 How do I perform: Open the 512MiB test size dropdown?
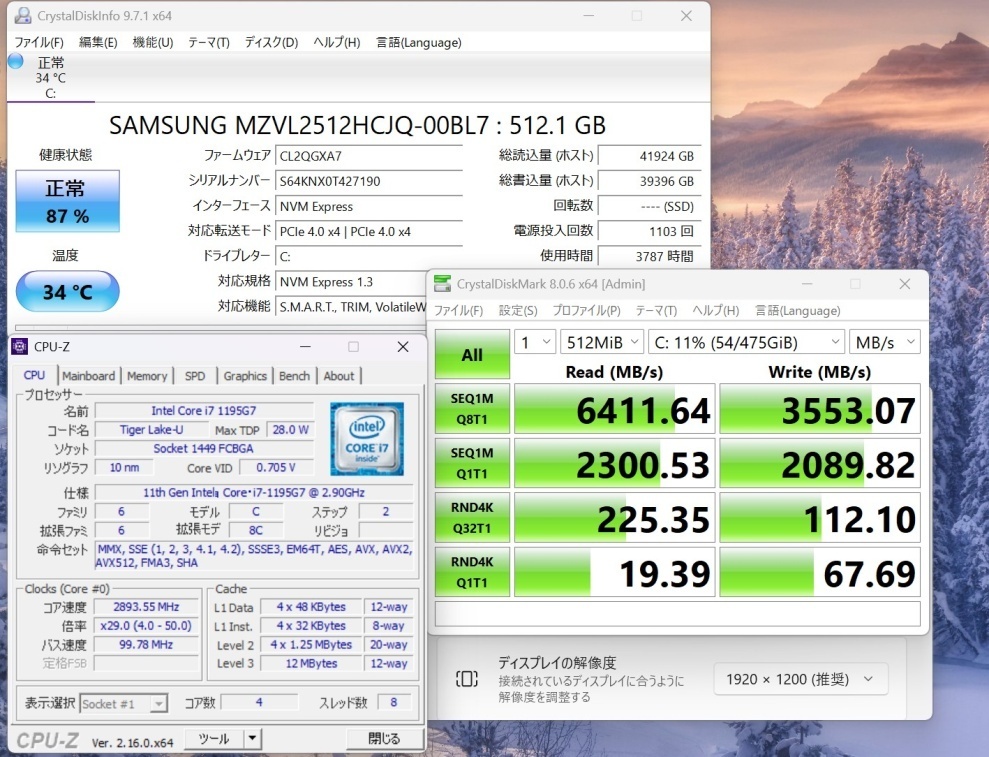click(602, 343)
